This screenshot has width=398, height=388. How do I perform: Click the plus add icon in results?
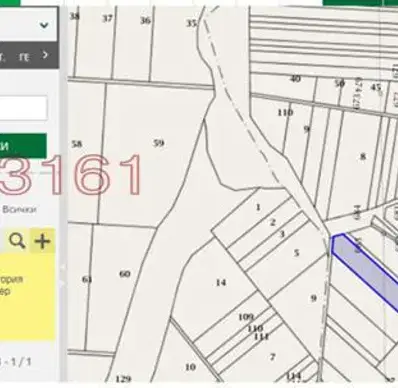click(42, 240)
